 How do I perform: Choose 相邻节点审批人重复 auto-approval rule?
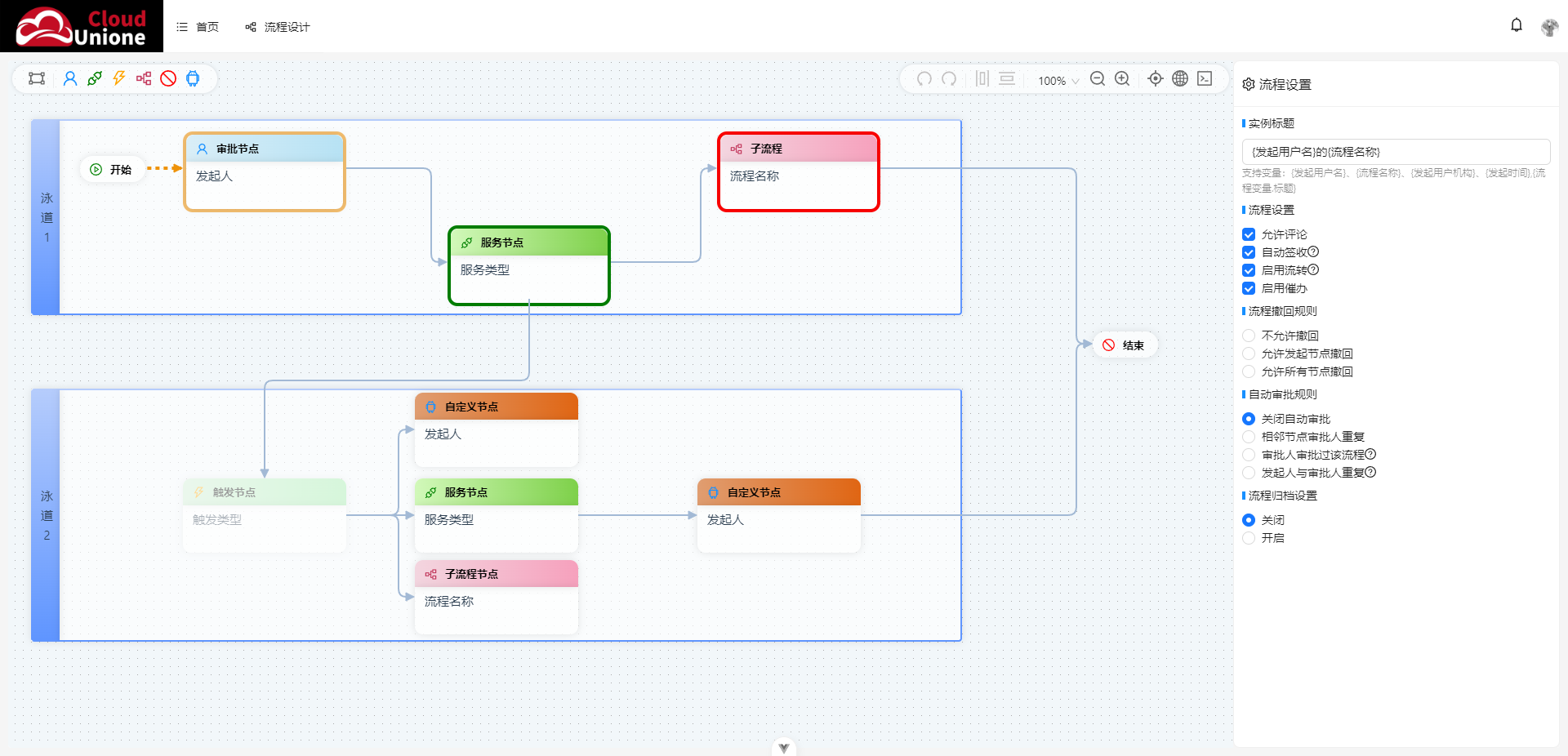click(x=1249, y=437)
